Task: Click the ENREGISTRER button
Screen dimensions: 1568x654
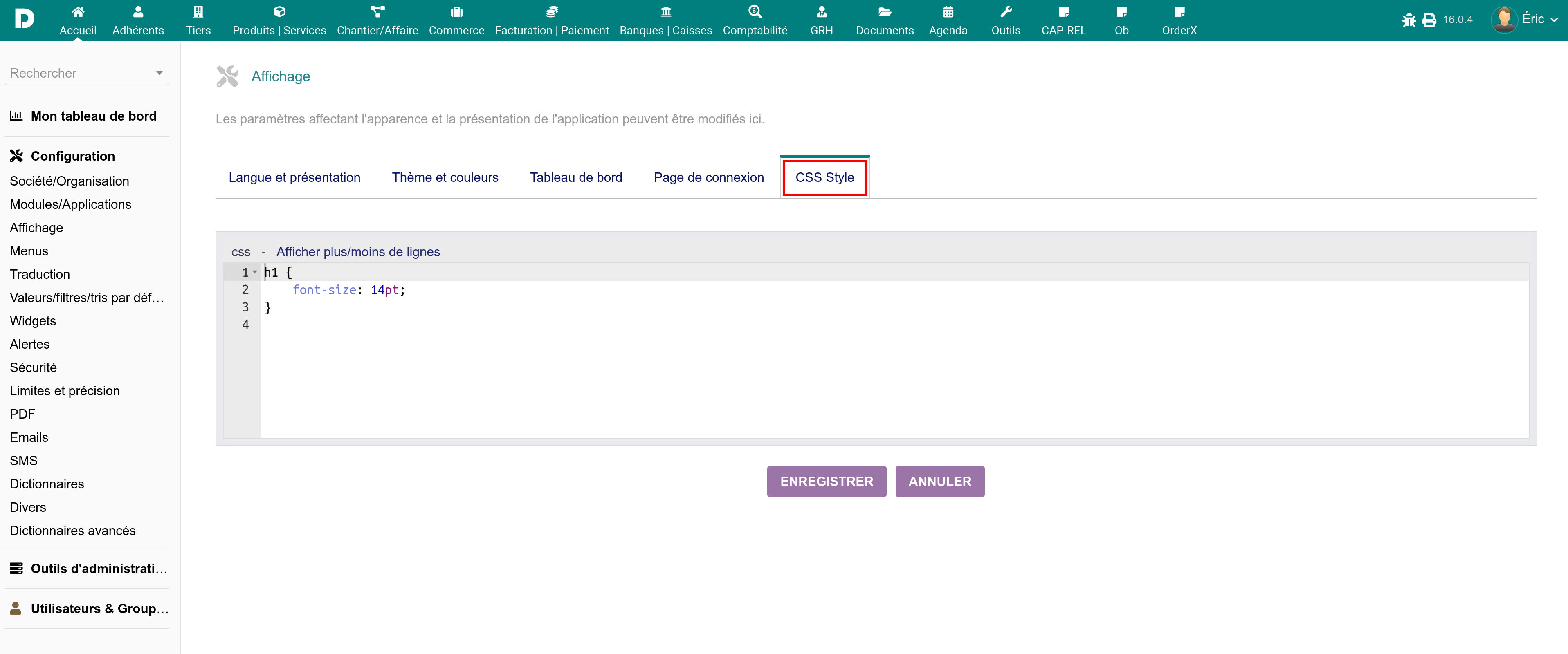Action: 826,481
